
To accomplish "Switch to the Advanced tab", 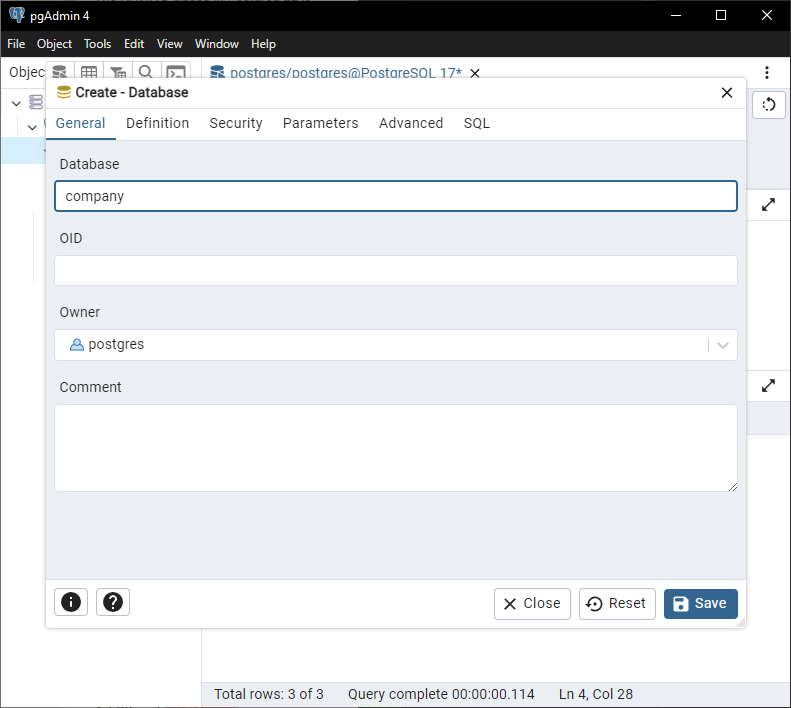I will click(x=411, y=123).
